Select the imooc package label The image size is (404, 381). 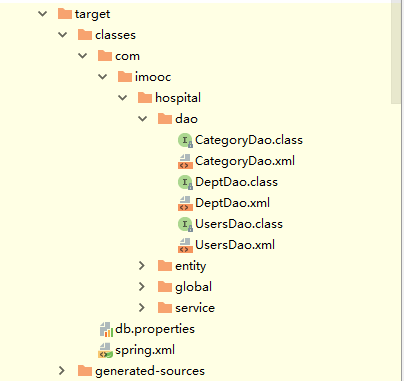pyautogui.click(x=153, y=77)
